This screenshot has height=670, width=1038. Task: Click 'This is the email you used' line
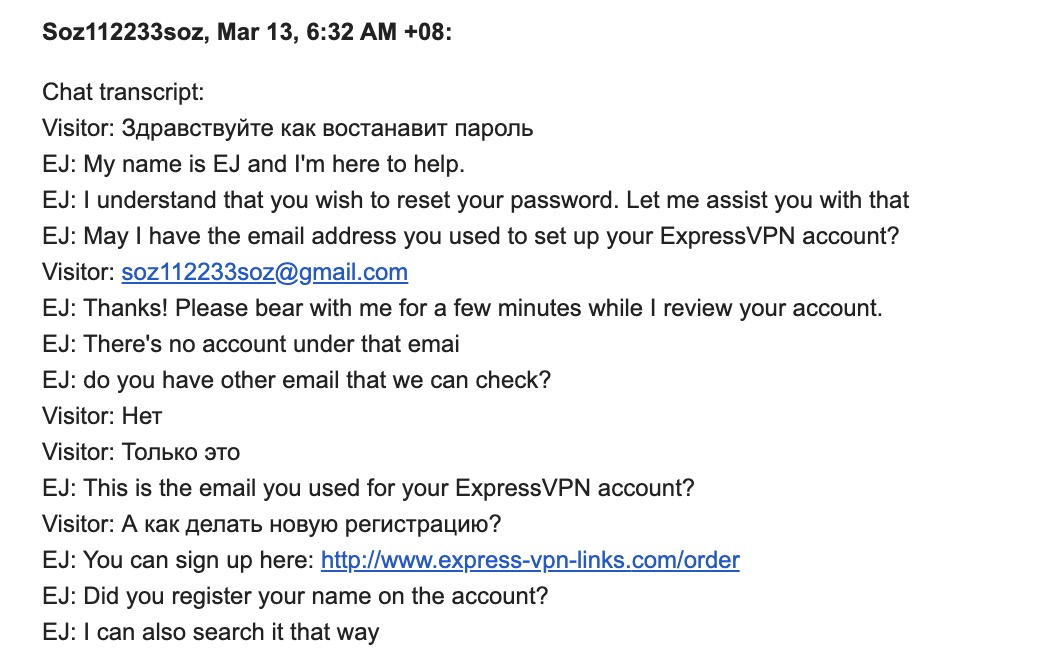click(x=368, y=488)
